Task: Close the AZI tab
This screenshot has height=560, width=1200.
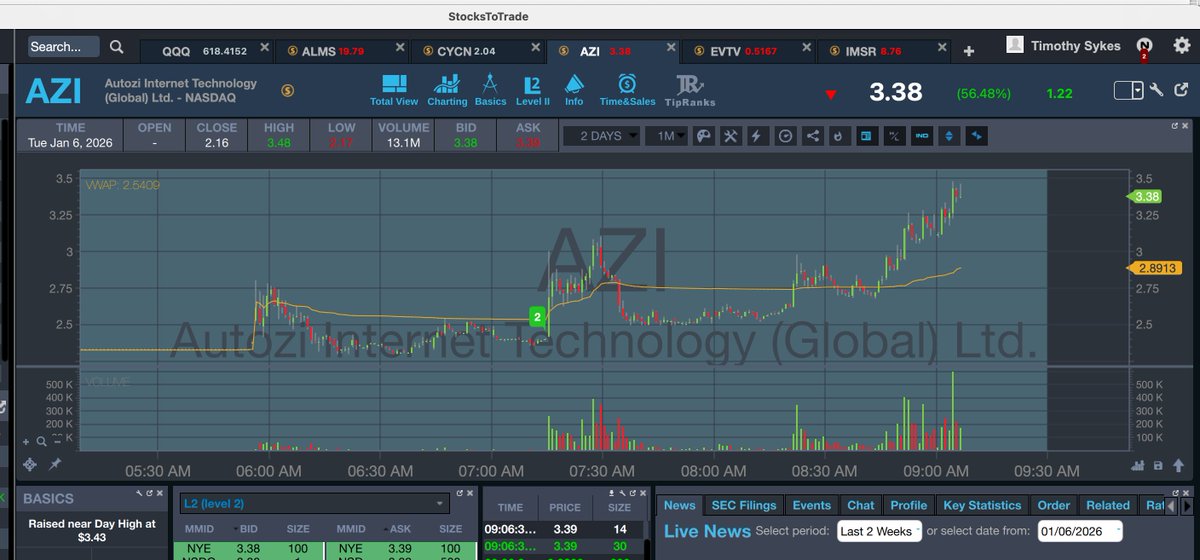Action: coord(671,47)
